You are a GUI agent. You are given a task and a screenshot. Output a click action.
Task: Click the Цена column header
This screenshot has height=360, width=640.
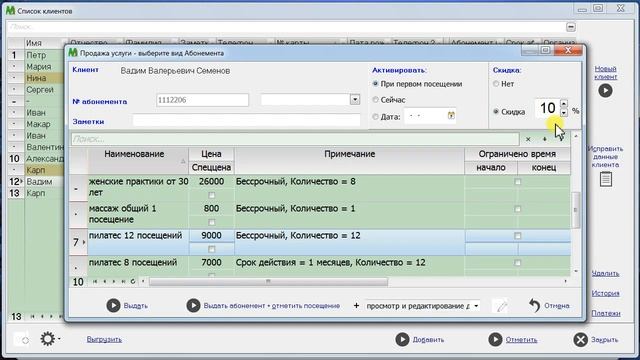point(211,154)
